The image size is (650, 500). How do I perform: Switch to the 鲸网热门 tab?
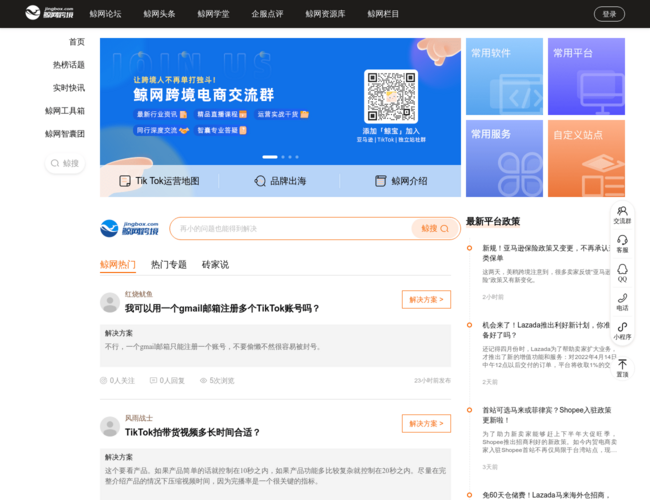(x=118, y=265)
